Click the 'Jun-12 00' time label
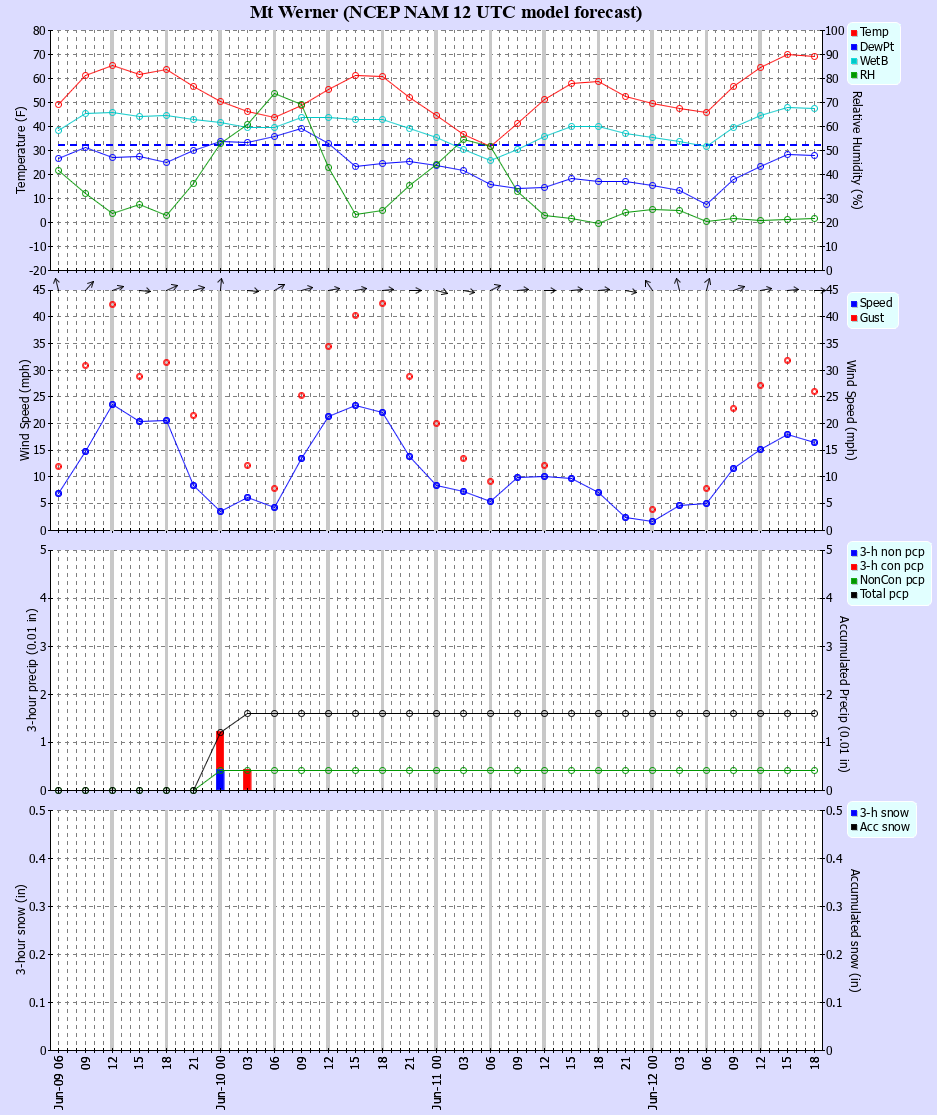This screenshot has width=937, height=1115. pyautogui.click(x=653, y=1082)
